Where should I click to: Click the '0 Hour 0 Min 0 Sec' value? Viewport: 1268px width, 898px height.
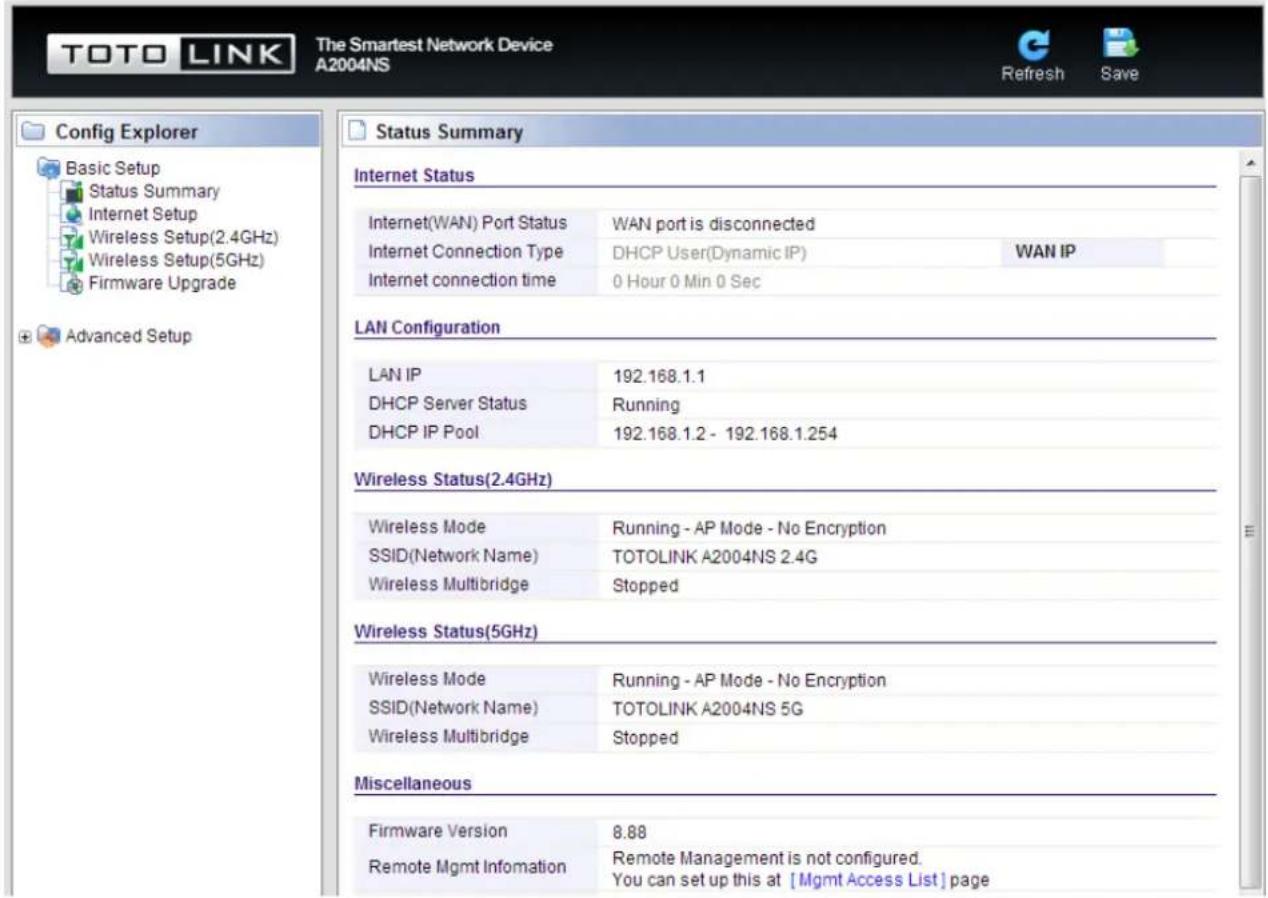click(x=686, y=282)
